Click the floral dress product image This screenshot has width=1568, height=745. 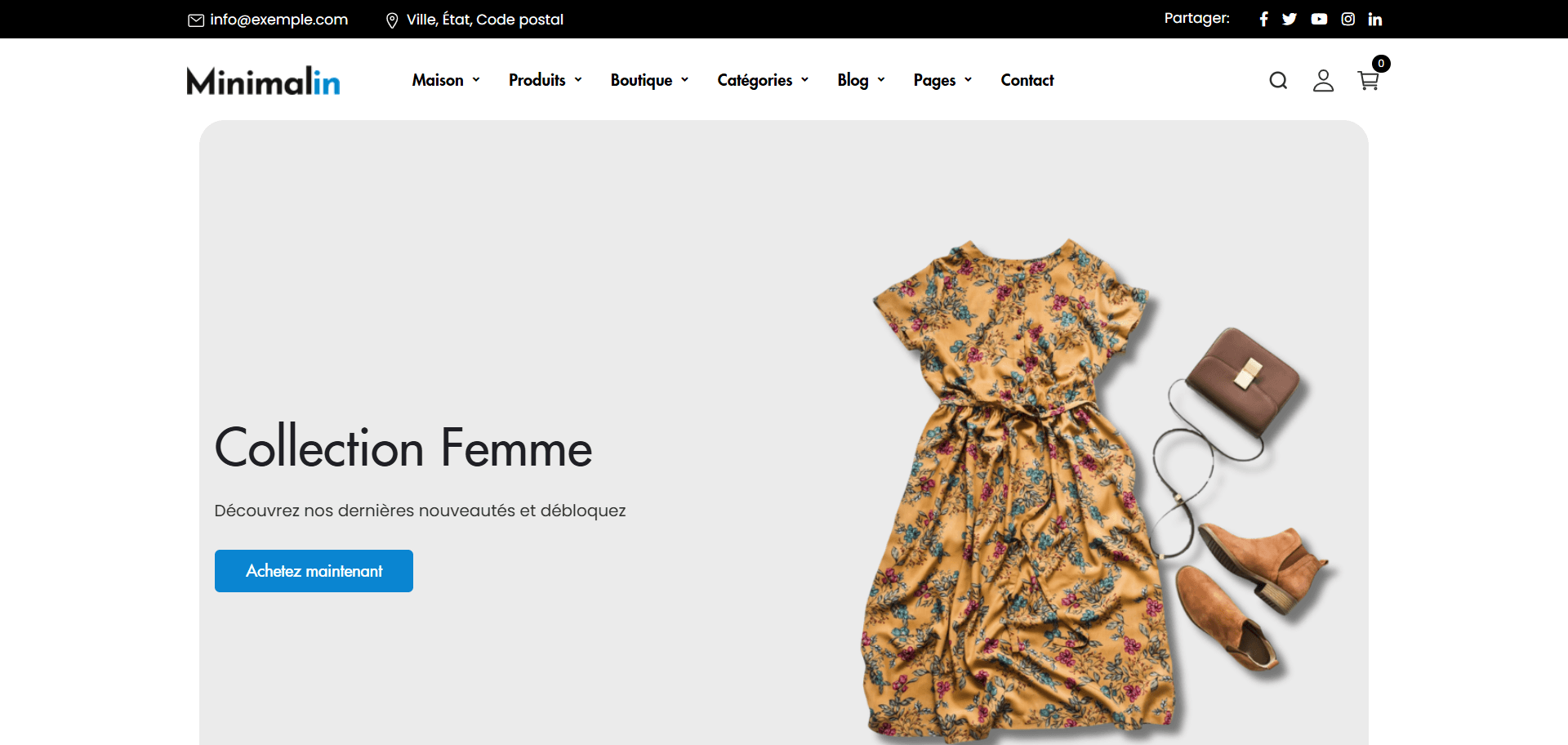tap(1019, 490)
